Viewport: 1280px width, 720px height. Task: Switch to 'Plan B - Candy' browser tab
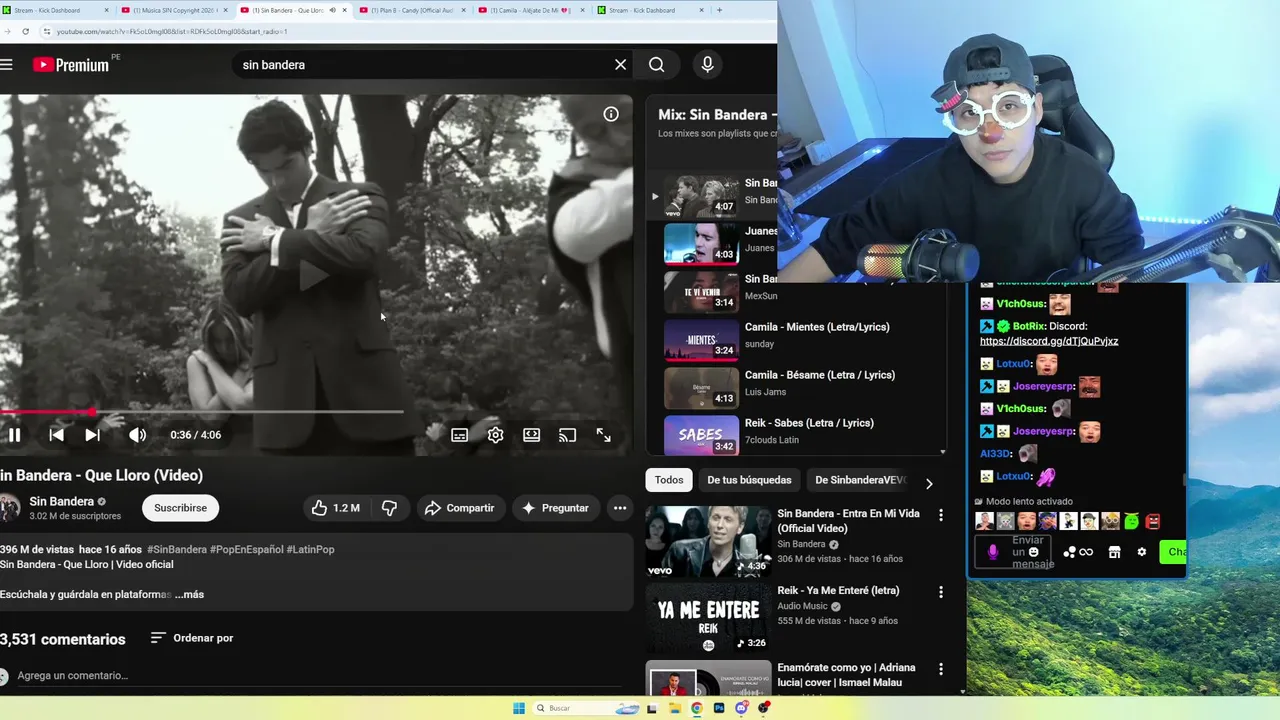click(410, 10)
